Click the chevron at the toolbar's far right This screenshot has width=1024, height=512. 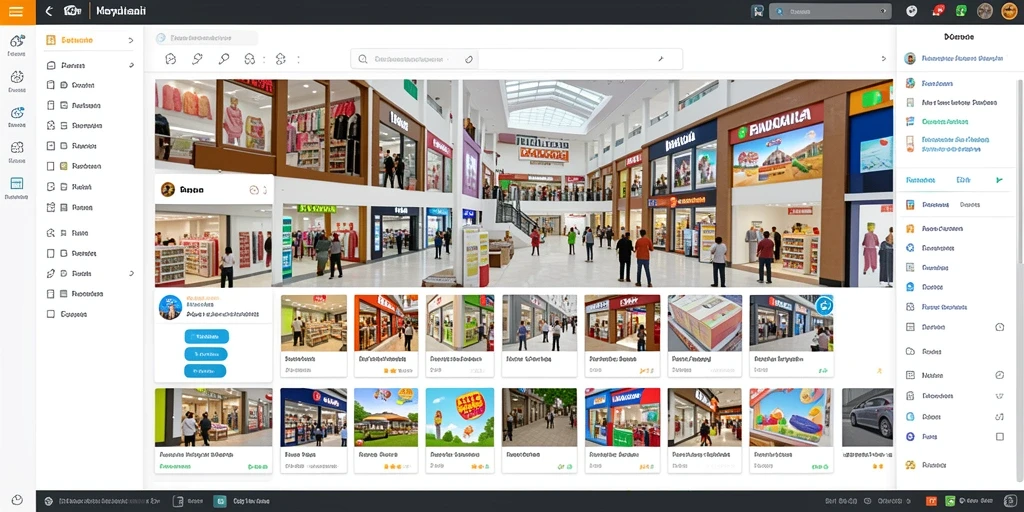884,59
